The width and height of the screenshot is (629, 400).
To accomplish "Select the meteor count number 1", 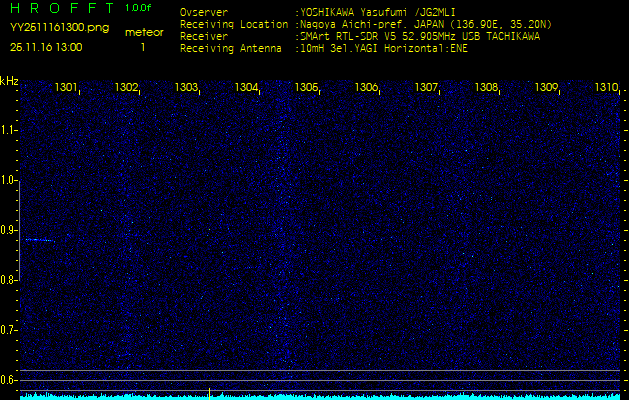I will (142, 47).
